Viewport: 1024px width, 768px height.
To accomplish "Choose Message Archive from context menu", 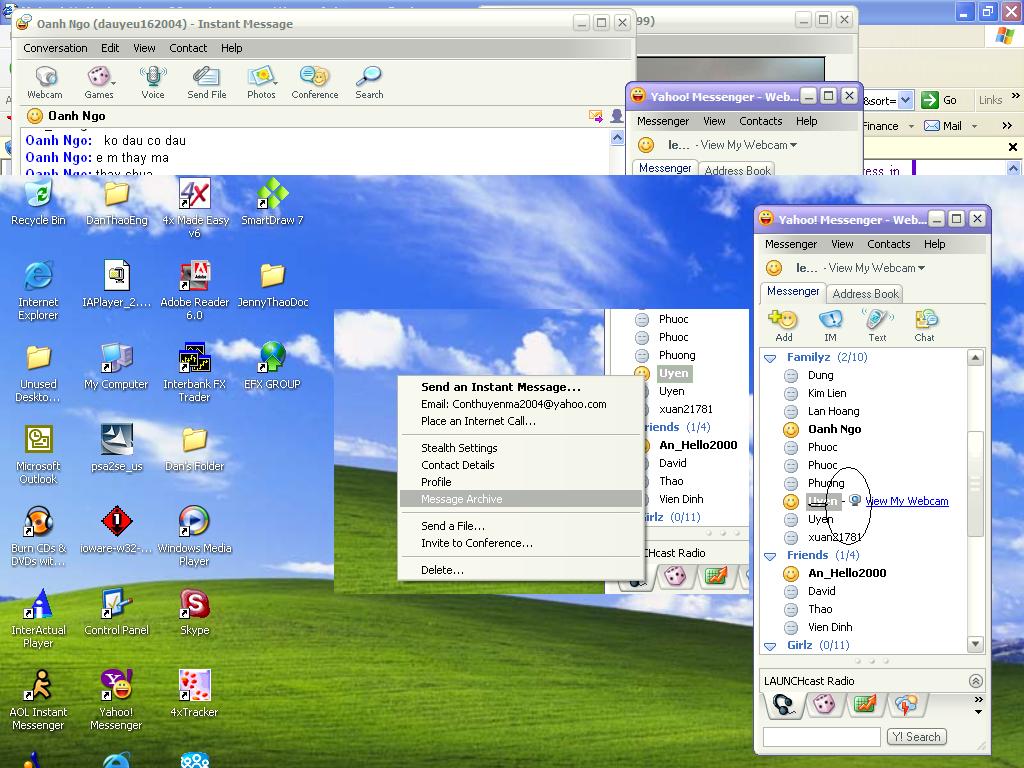I will (x=520, y=499).
